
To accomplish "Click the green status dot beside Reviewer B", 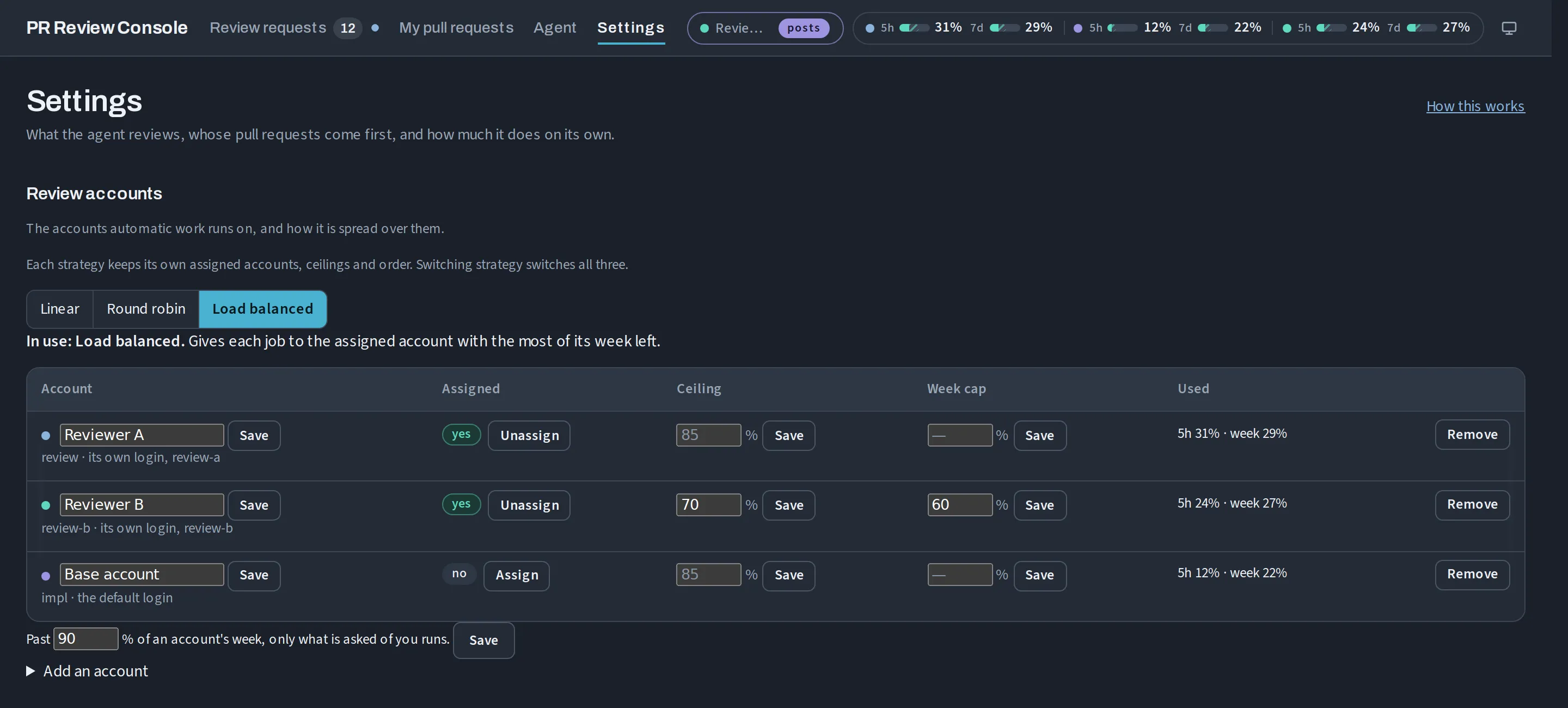I will (46, 506).
